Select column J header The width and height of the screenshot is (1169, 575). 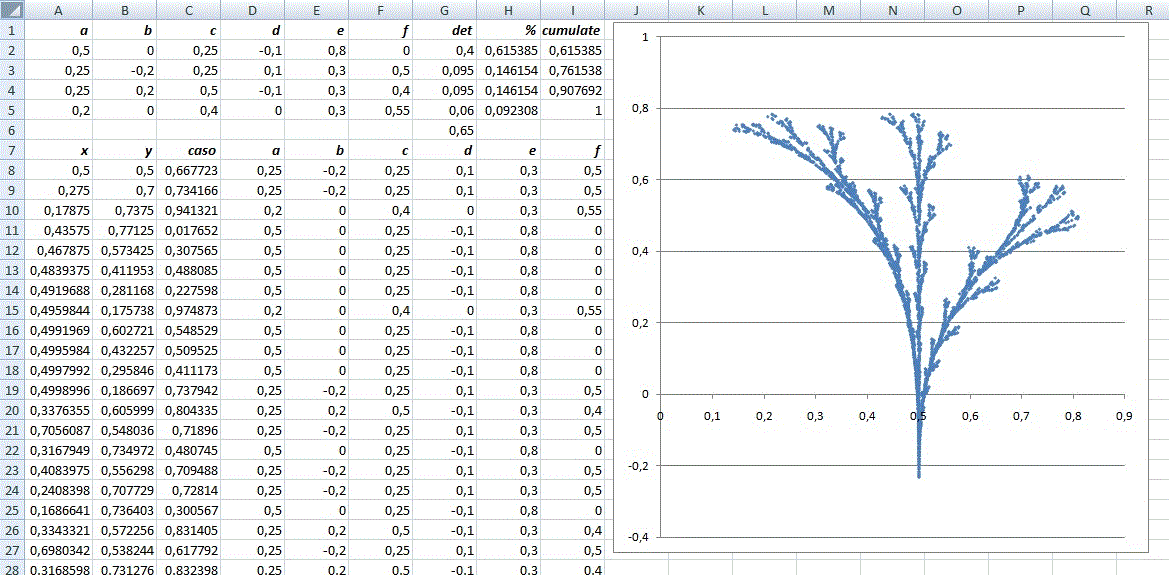click(636, 10)
